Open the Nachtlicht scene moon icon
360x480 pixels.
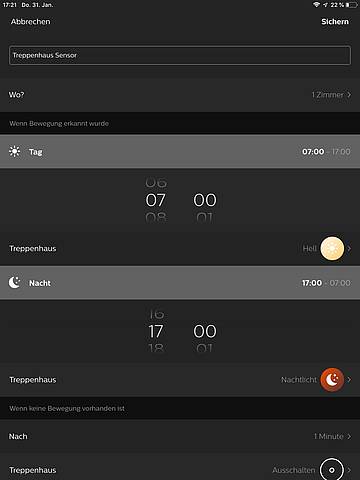[332, 380]
